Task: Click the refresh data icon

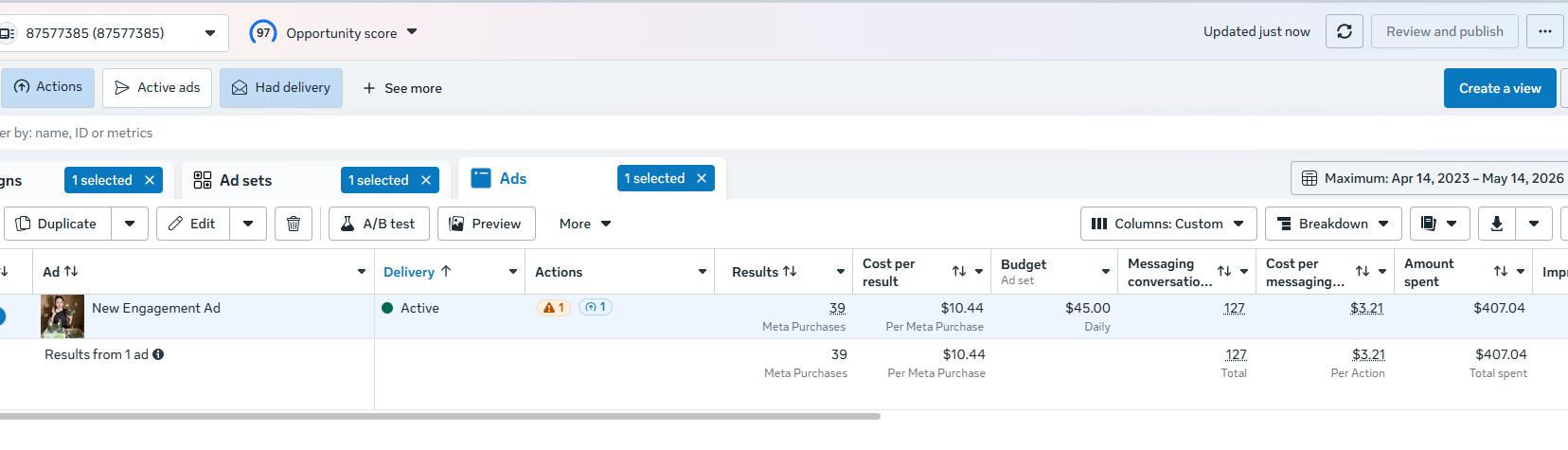Action: pyautogui.click(x=1345, y=31)
